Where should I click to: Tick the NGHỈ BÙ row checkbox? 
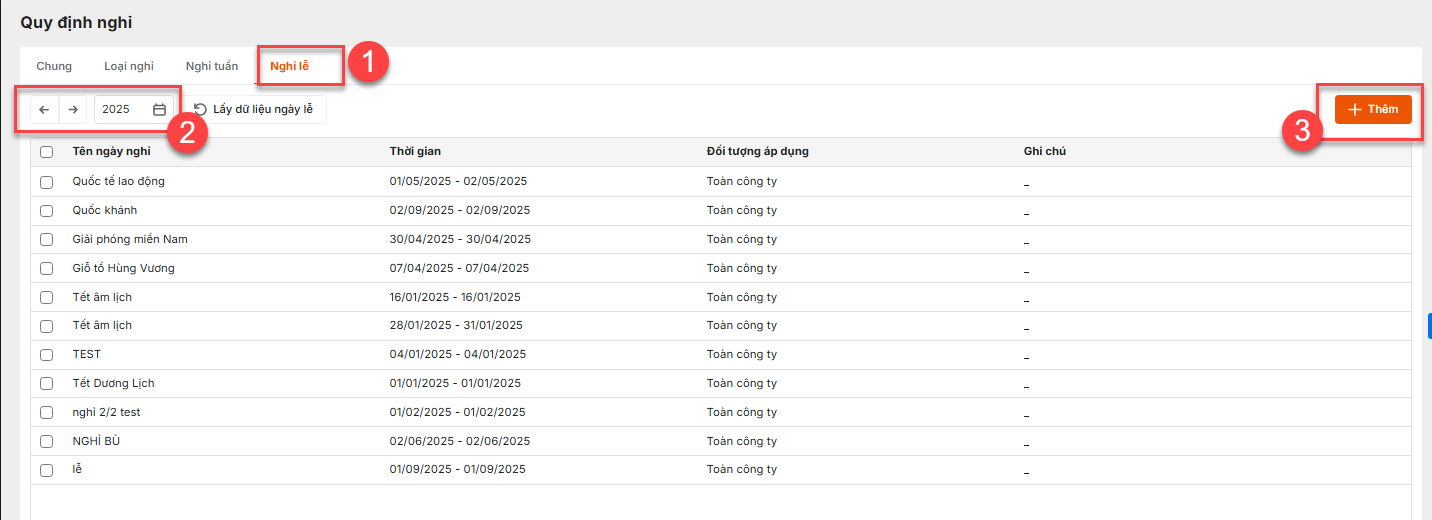pyautogui.click(x=46, y=442)
